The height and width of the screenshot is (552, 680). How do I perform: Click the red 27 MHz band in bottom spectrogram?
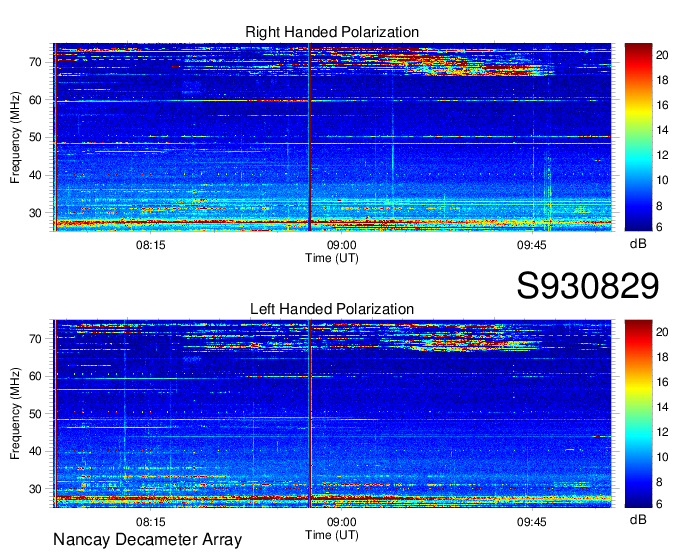332,499
